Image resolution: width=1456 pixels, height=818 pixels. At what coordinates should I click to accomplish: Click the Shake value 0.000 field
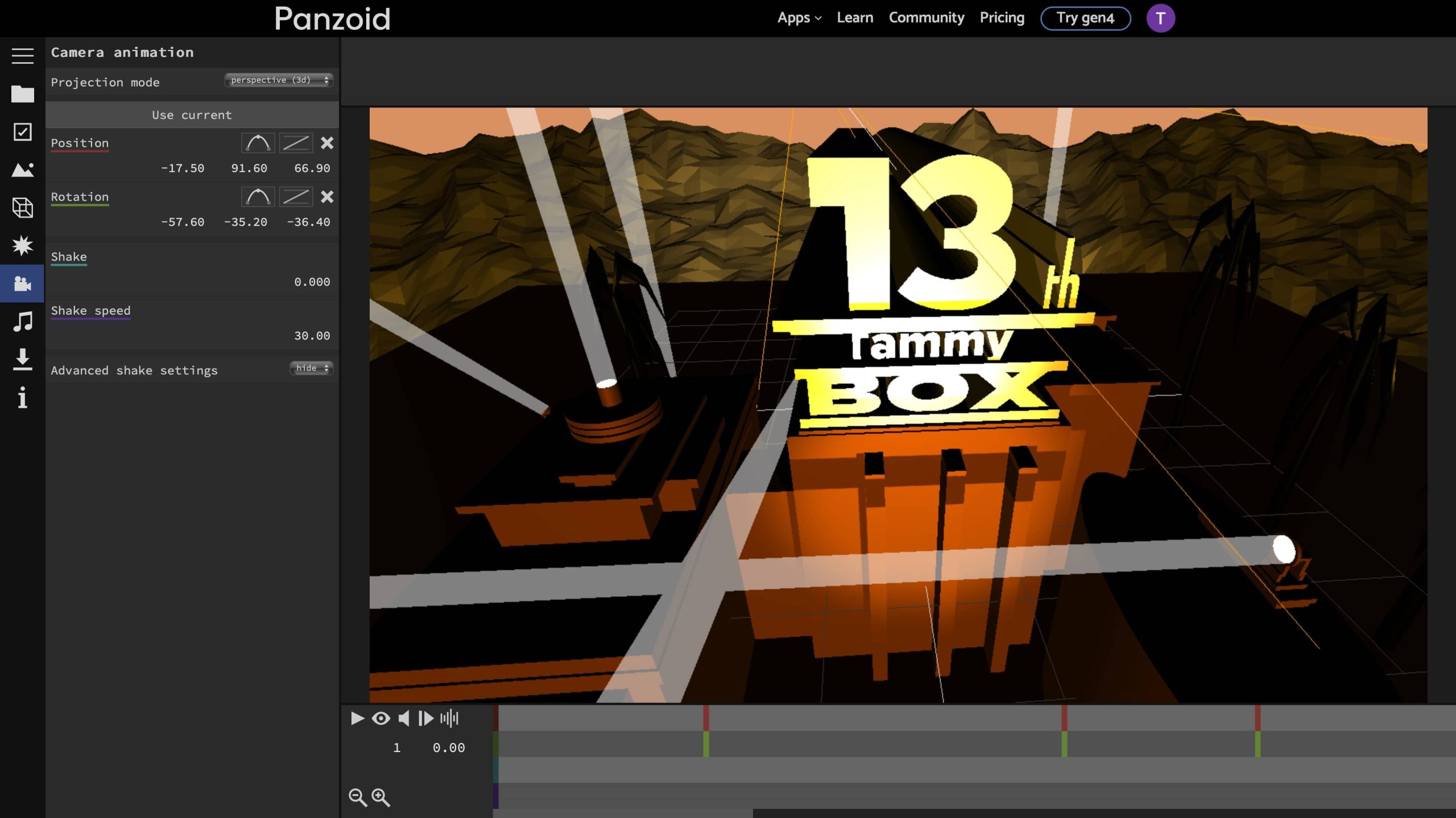(311, 282)
